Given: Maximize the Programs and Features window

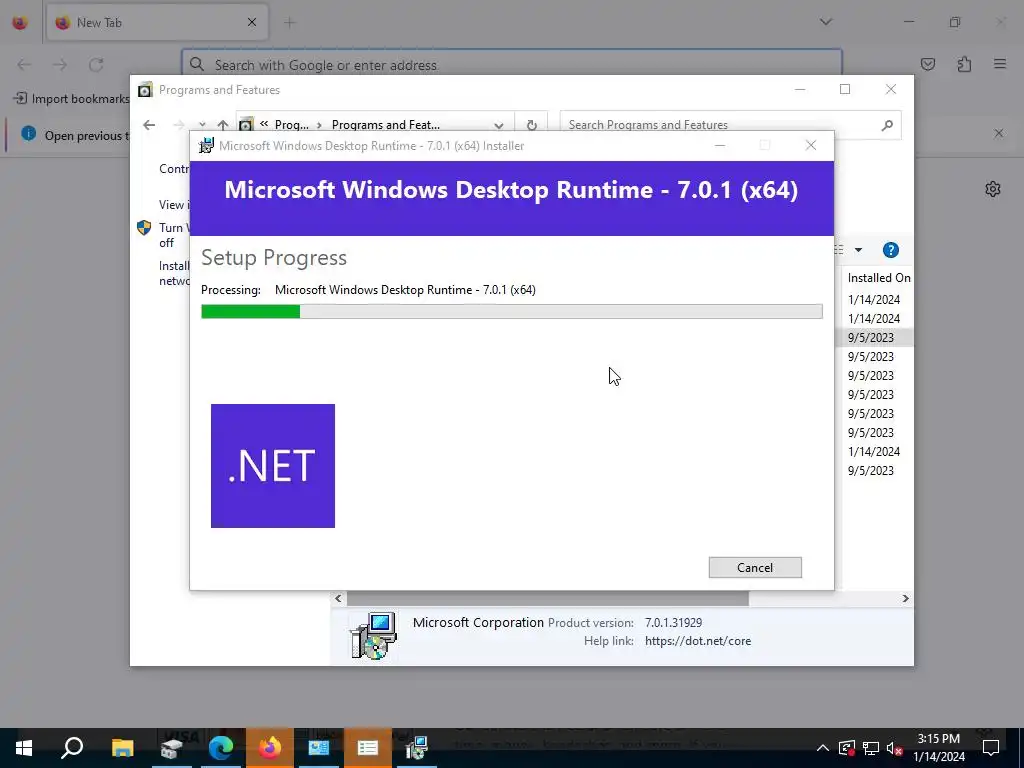Looking at the screenshot, I should (x=845, y=89).
